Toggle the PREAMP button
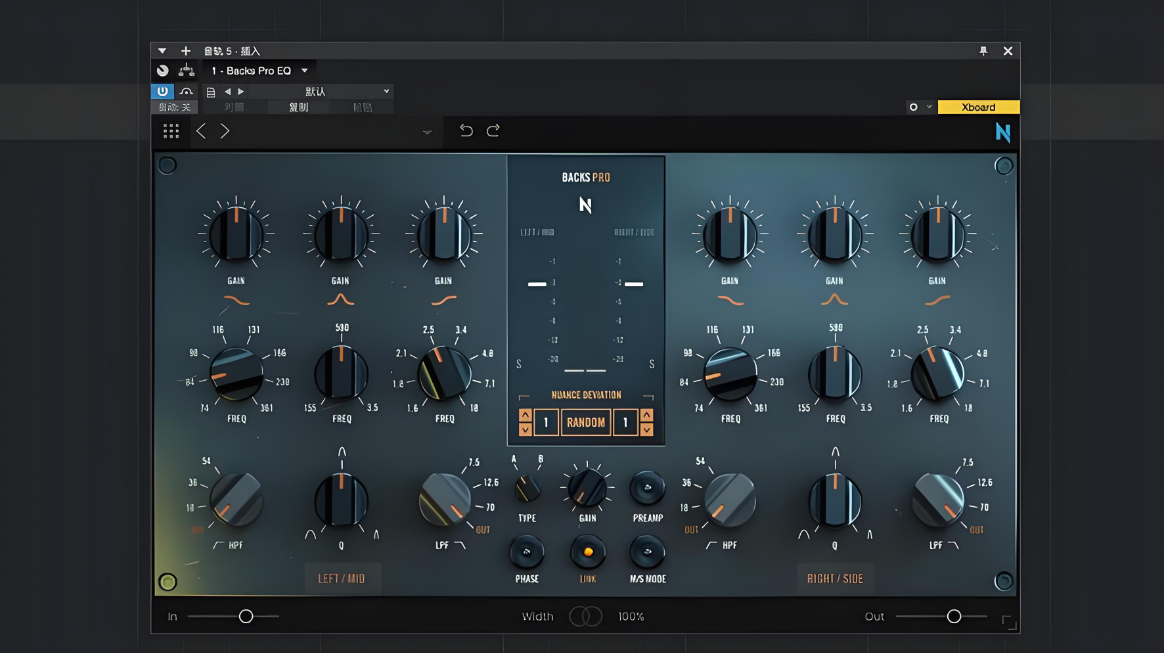The image size is (1164, 653). click(x=647, y=488)
